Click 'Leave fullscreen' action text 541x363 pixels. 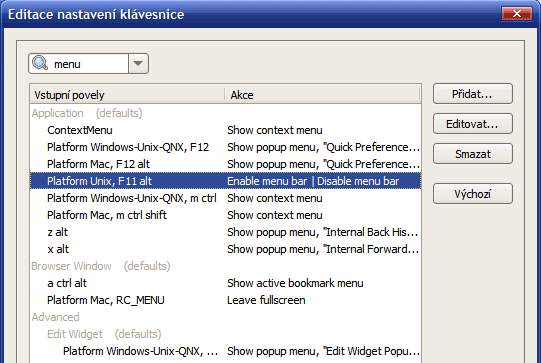(x=266, y=300)
